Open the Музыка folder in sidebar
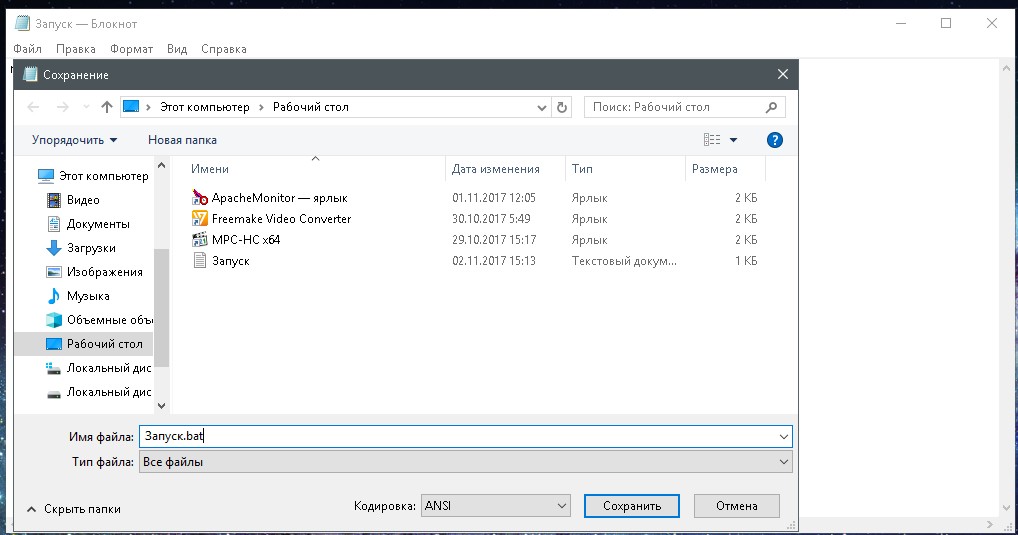 click(87, 296)
